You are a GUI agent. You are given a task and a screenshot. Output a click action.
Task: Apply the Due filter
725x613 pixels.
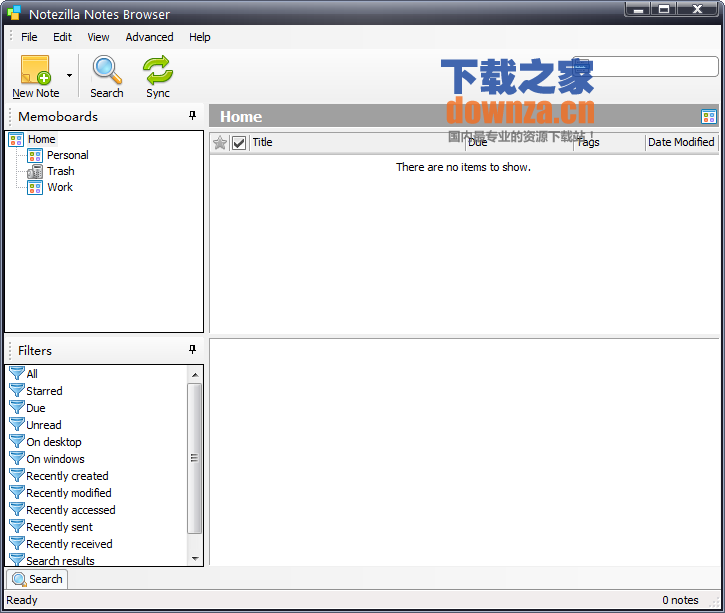tap(36, 408)
